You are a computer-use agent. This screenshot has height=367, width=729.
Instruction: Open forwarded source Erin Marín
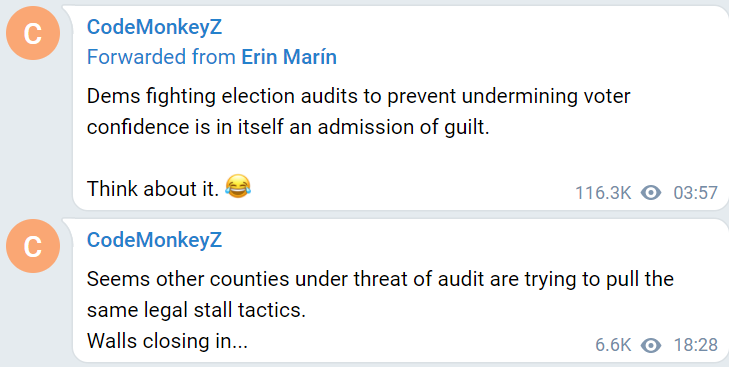point(289,57)
